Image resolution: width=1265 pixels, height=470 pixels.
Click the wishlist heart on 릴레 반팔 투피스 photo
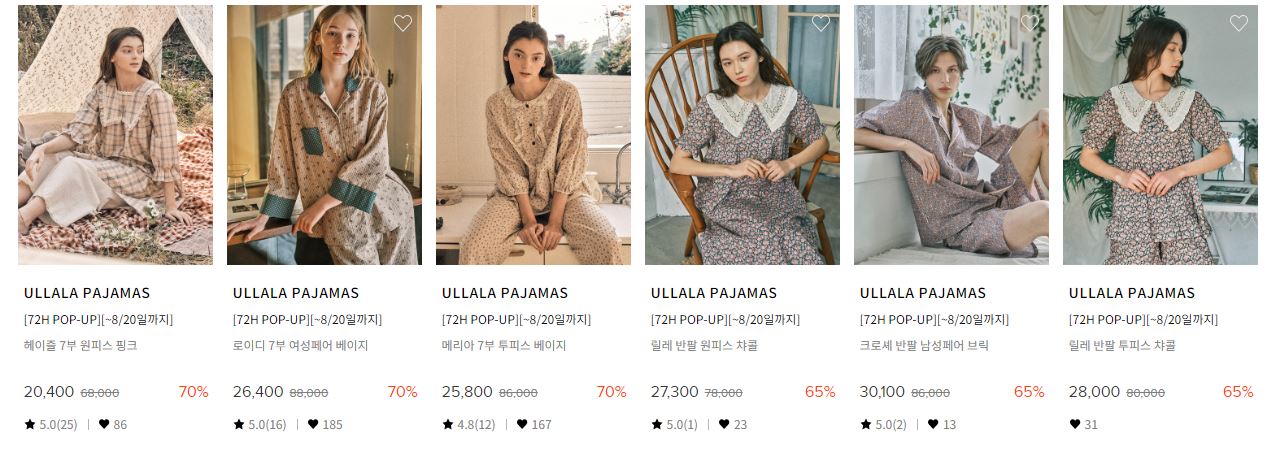coord(1239,24)
